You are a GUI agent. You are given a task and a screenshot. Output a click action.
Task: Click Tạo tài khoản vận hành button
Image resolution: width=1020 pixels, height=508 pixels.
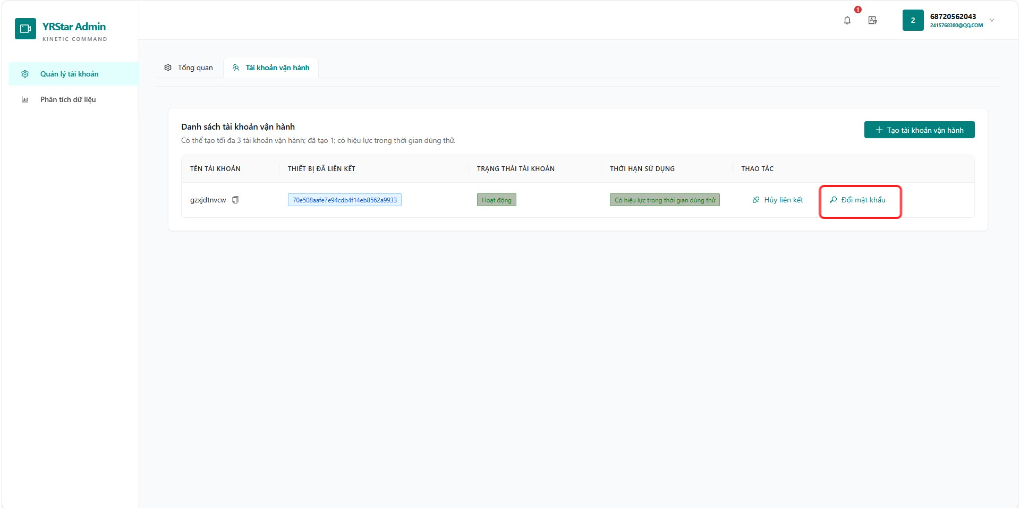pos(919,130)
